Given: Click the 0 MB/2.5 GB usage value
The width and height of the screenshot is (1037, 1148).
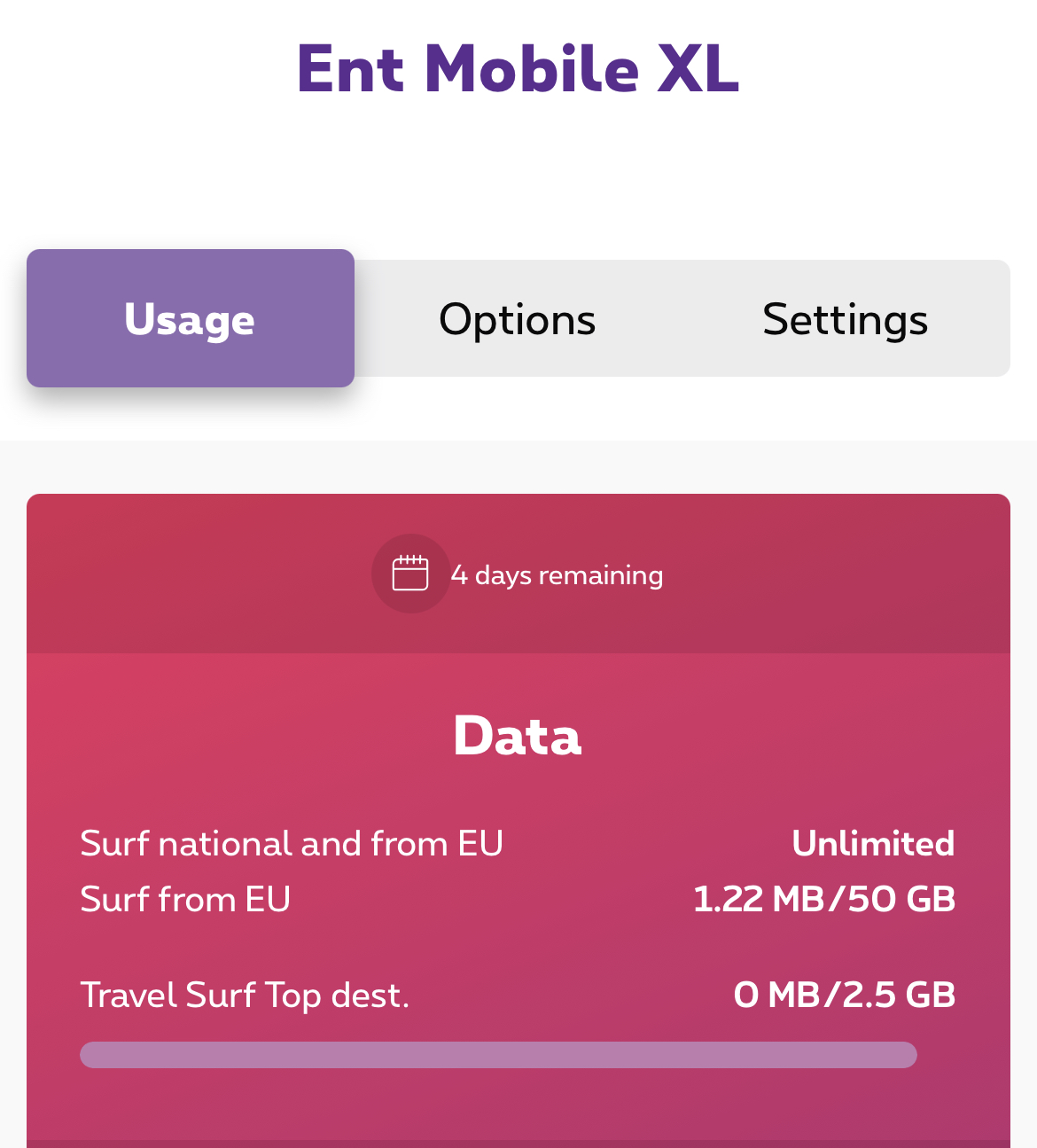Looking at the screenshot, I should pyautogui.click(x=845, y=996).
